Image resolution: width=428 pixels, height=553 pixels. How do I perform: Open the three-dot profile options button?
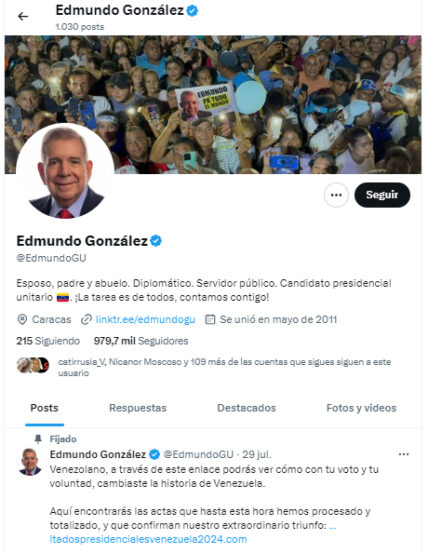[x=336, y=195]
